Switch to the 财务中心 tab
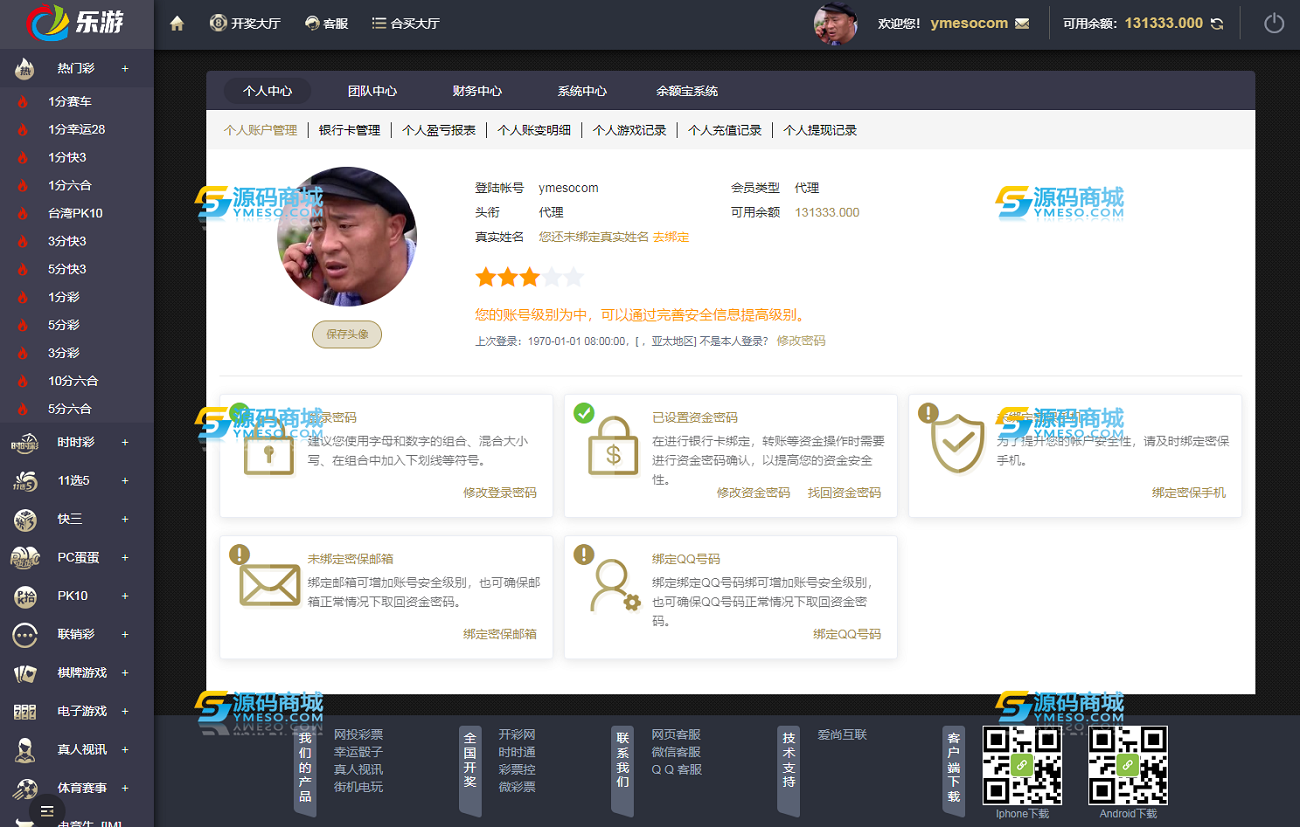The width and height of the screenshot is (1300, 827). 477,91
